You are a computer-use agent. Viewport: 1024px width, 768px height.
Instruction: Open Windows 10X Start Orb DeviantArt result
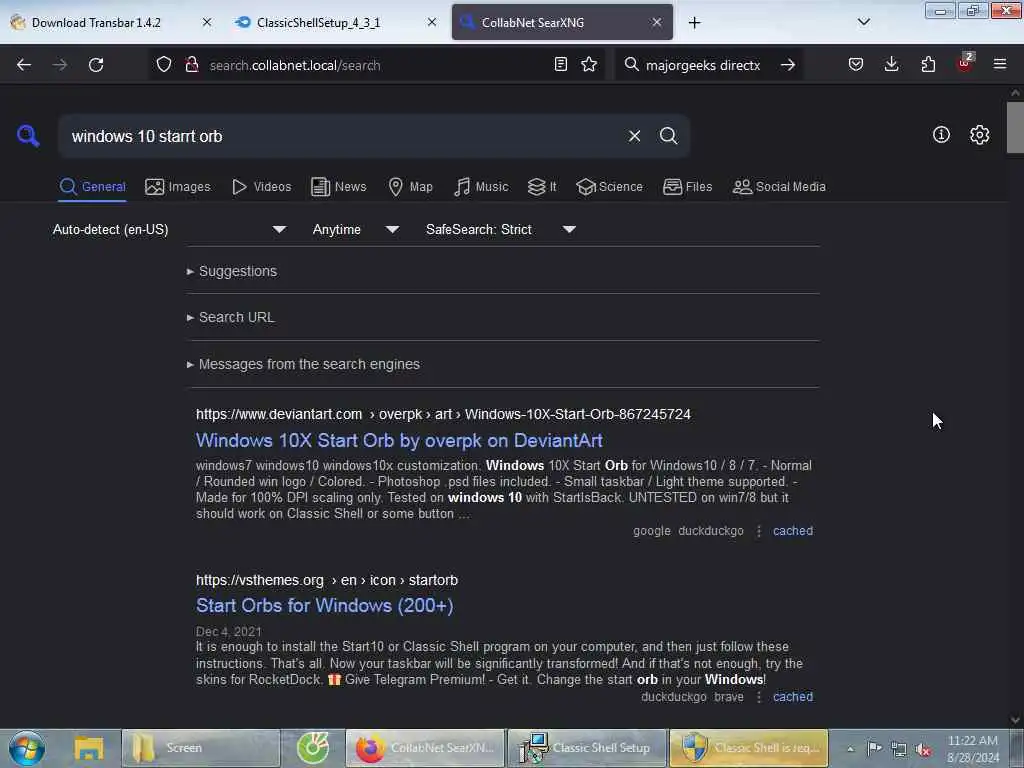tap(399, 441)
